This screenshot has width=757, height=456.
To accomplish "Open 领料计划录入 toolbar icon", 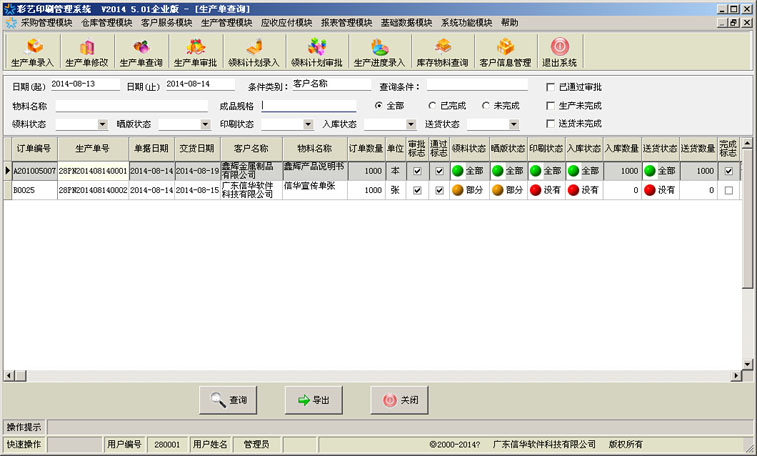I will click(254, 52).
